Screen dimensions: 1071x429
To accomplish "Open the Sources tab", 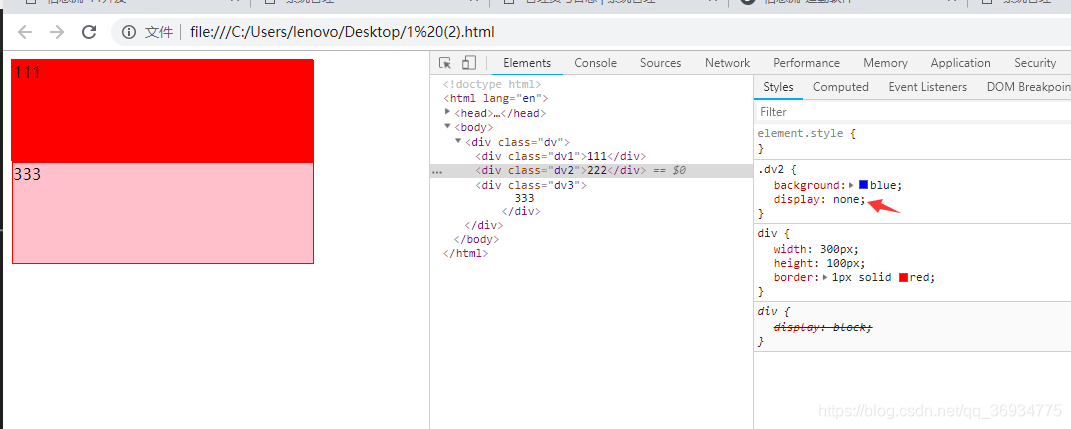I will (660, 63).
